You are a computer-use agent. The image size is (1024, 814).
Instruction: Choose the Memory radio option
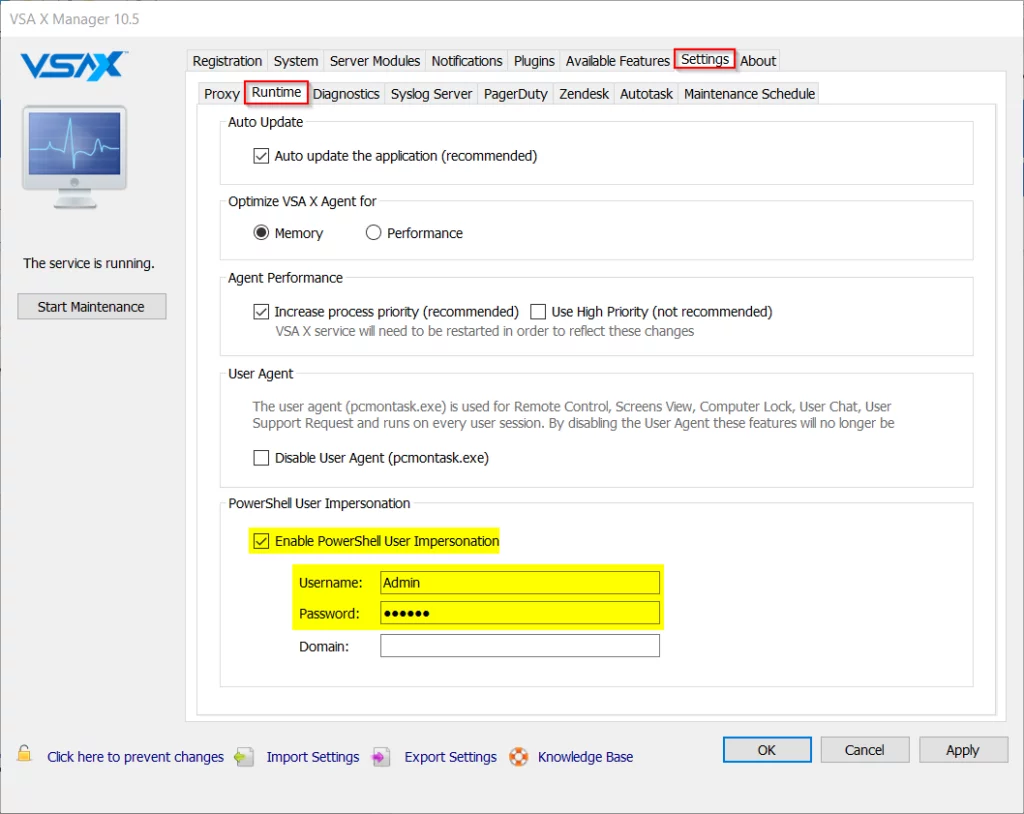(261, 233)
